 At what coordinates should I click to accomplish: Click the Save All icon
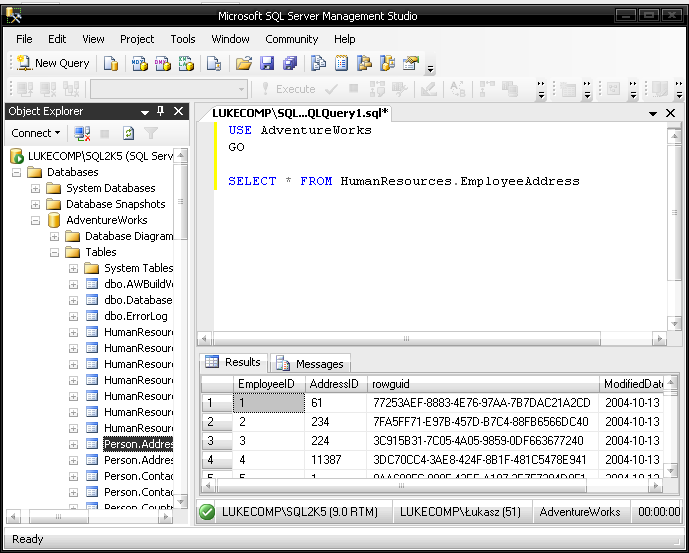click(290, 63)
